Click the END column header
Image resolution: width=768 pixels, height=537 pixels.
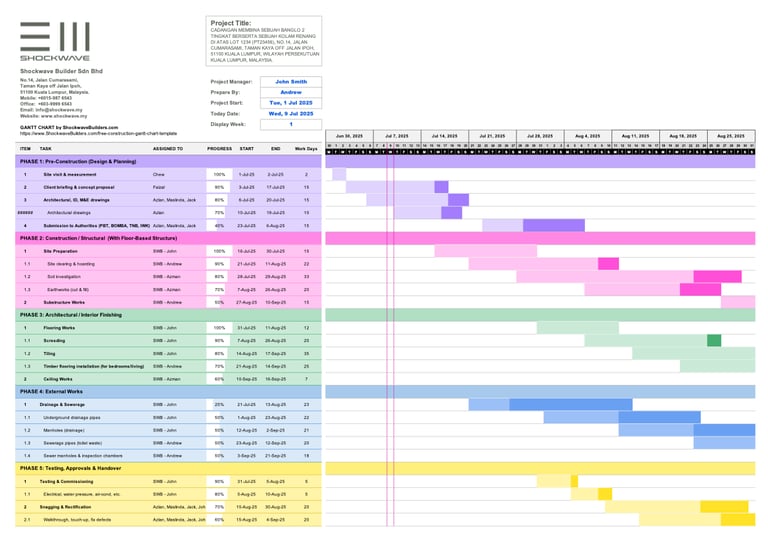pyautogui.click(x=275, y=148)
